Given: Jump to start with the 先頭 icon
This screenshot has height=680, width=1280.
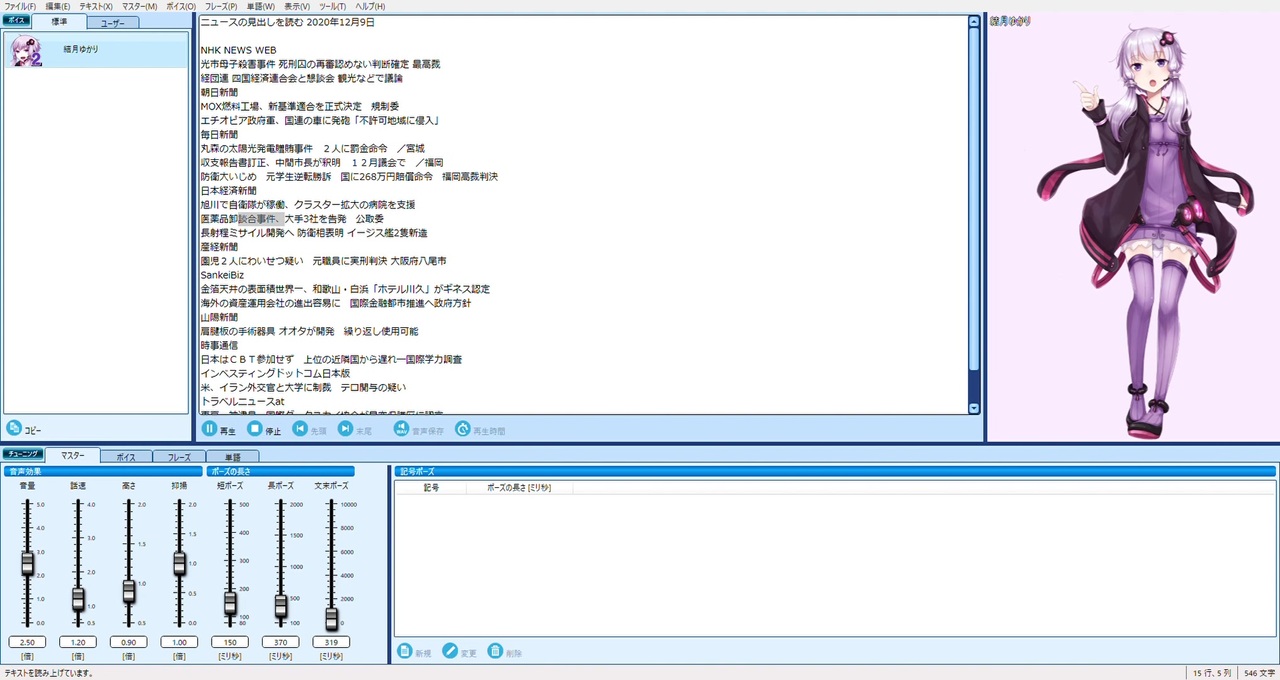Looking at the screenshot, I should tap(300, 429).
